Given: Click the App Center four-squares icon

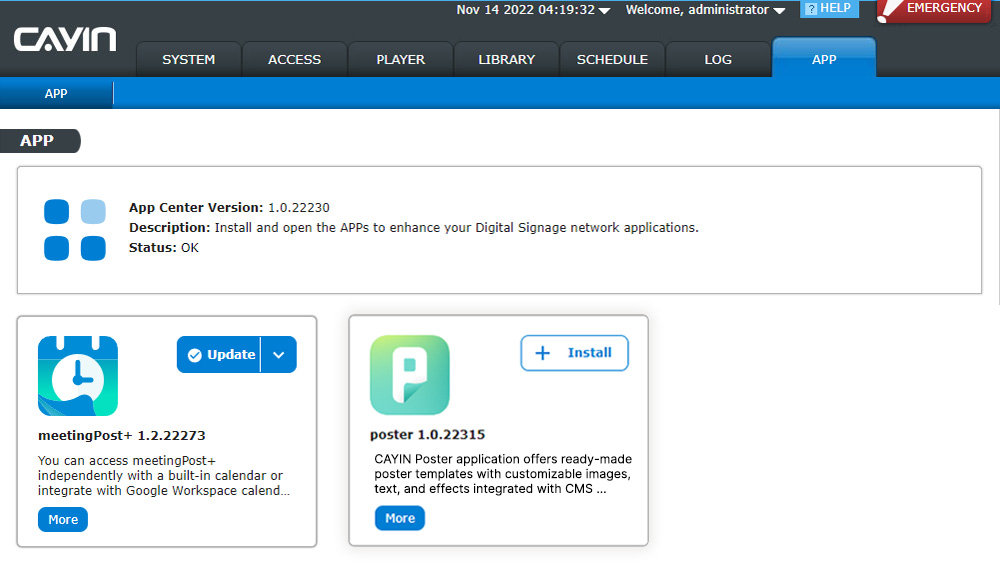Looking at the screenshot, I should (75, 230).
